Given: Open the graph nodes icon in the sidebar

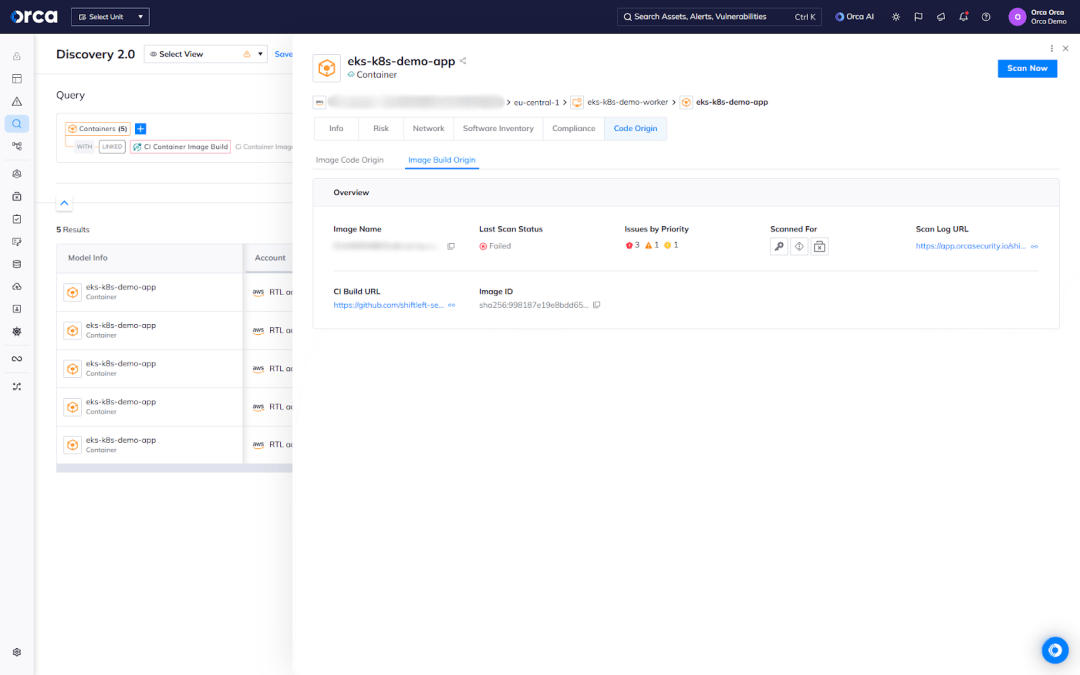Looking at the screenshot, I should (17, 146).
